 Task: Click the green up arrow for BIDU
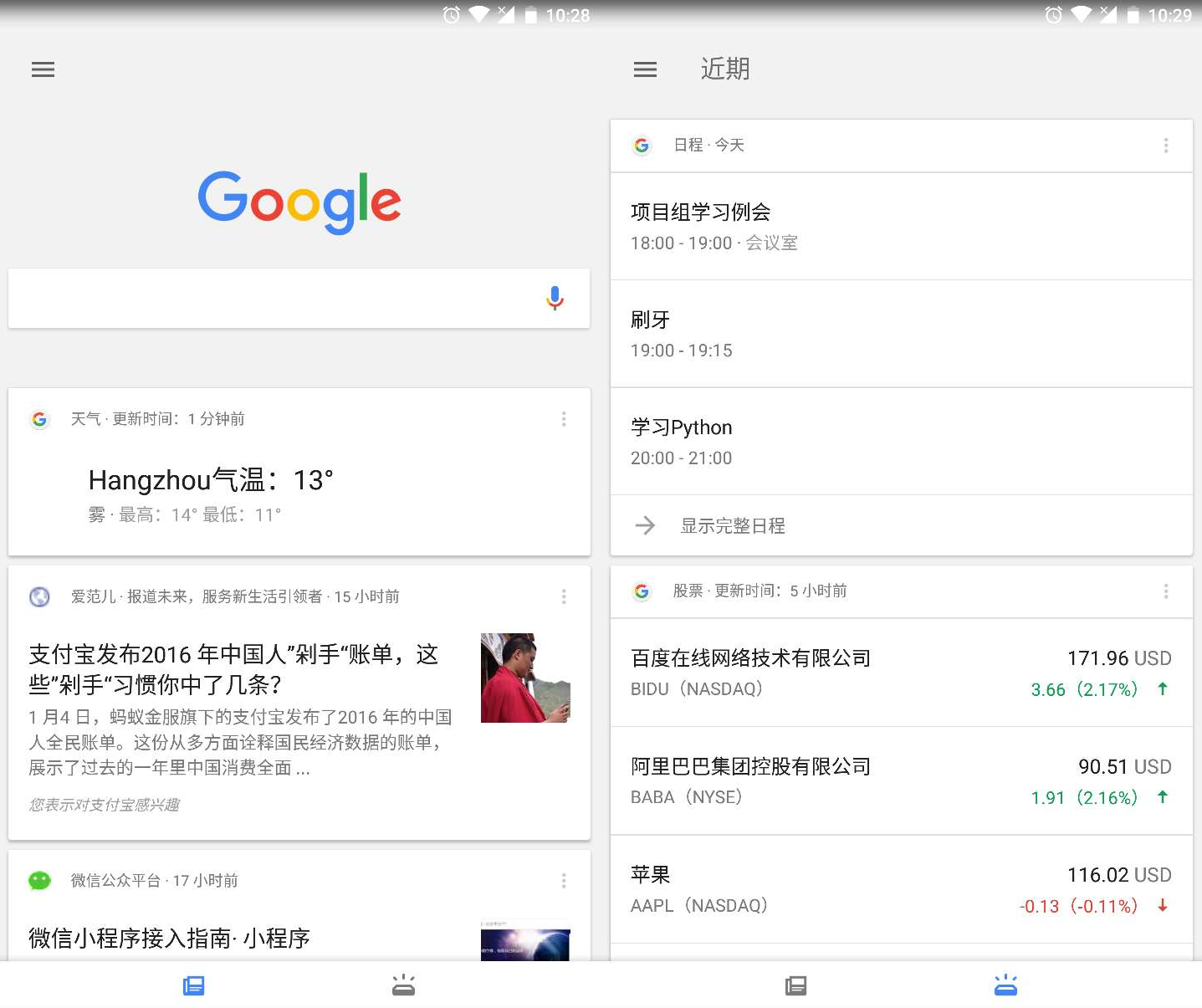tap(1163, 688)
